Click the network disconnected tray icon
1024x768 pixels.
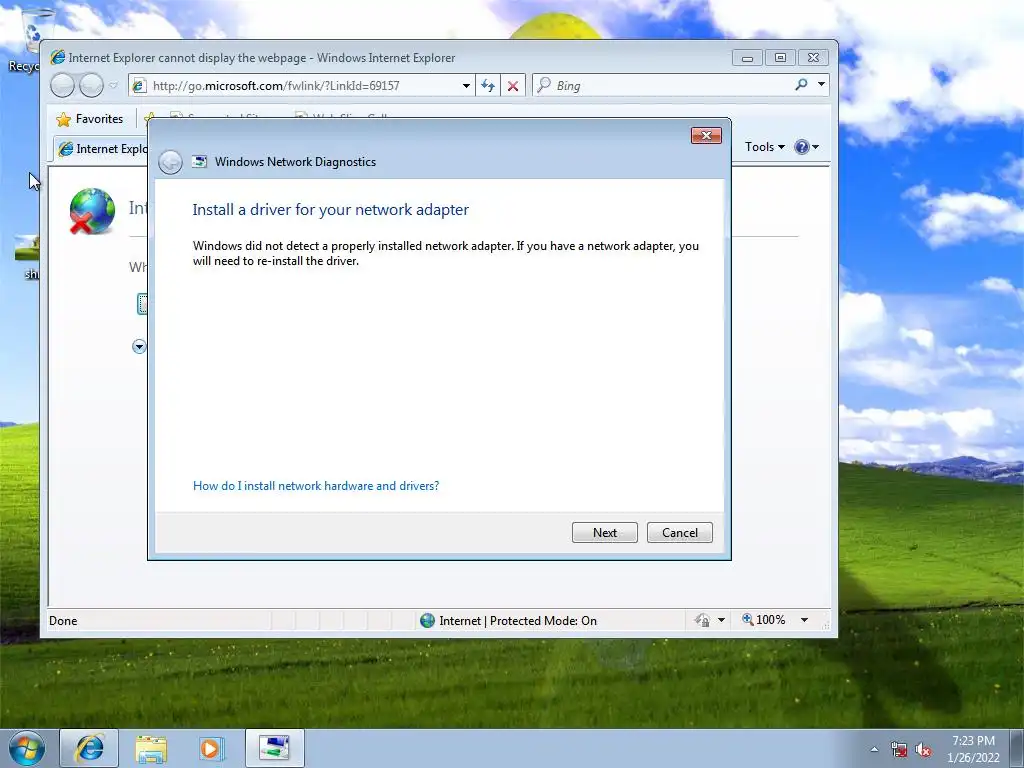click(x=899, y=749)
